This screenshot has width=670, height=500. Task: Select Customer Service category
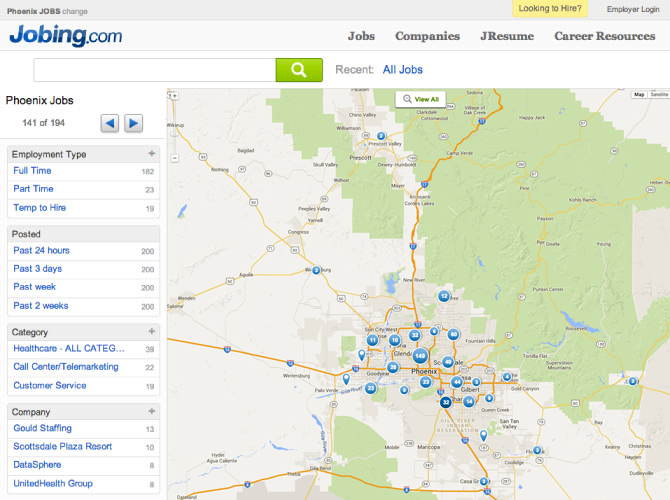[50, 385]
